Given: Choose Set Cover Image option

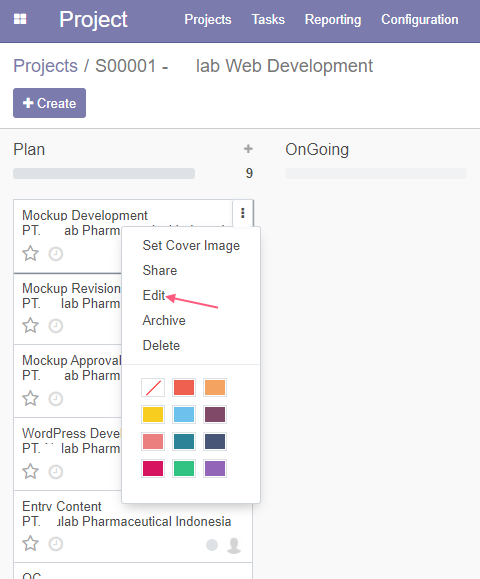Looking at the screenshot, I should click(x=191, y=246).
